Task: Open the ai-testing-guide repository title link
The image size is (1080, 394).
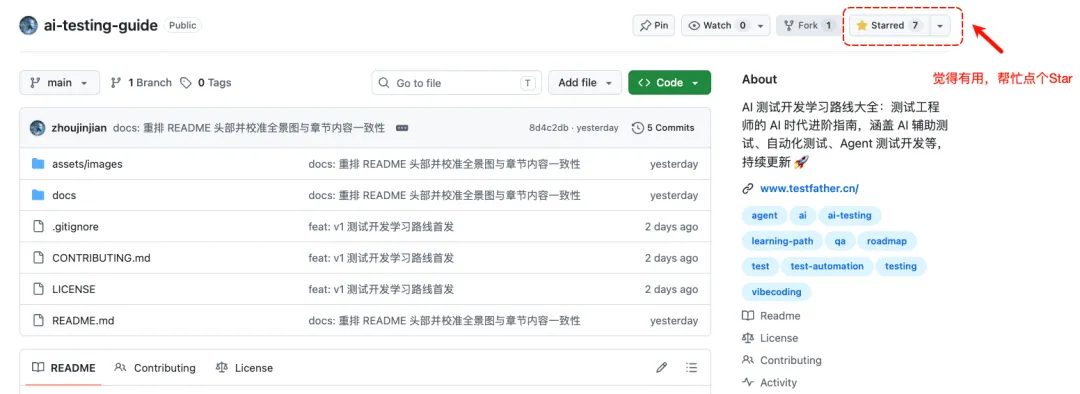Action: click(101, 25)
